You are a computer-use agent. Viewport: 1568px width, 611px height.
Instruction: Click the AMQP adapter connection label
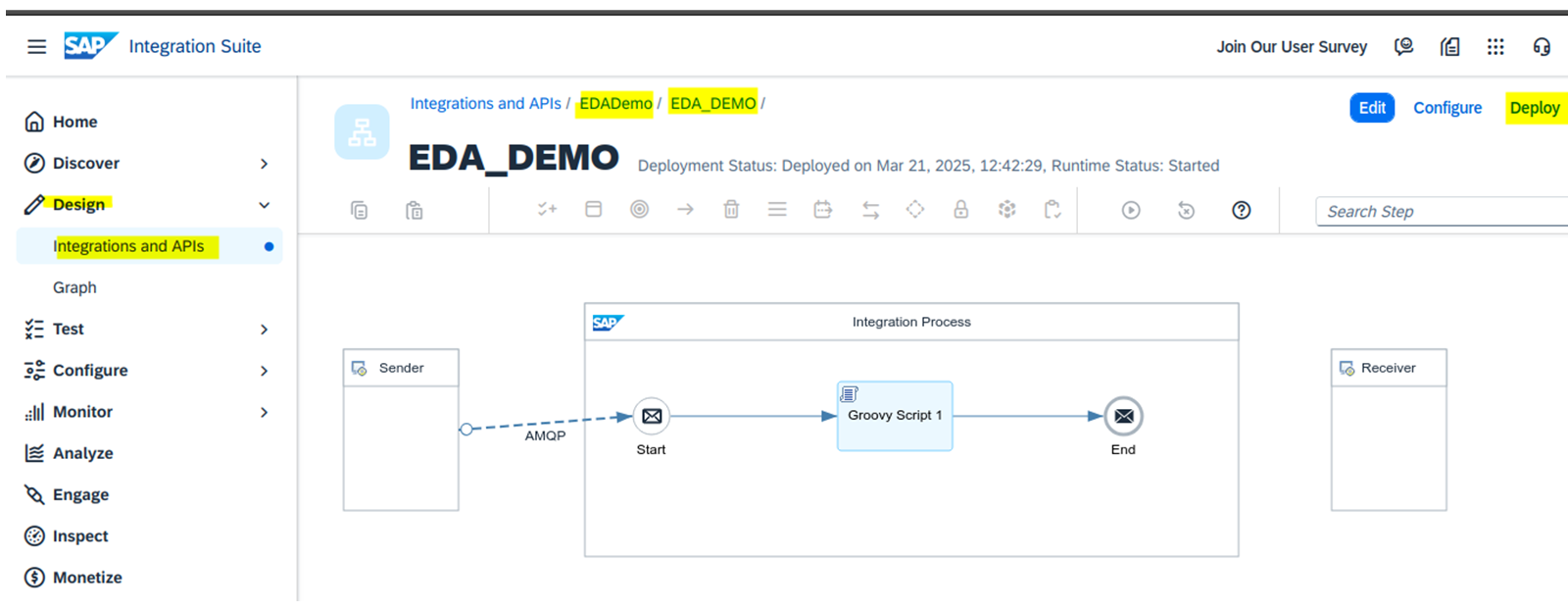tap(545, 435)
